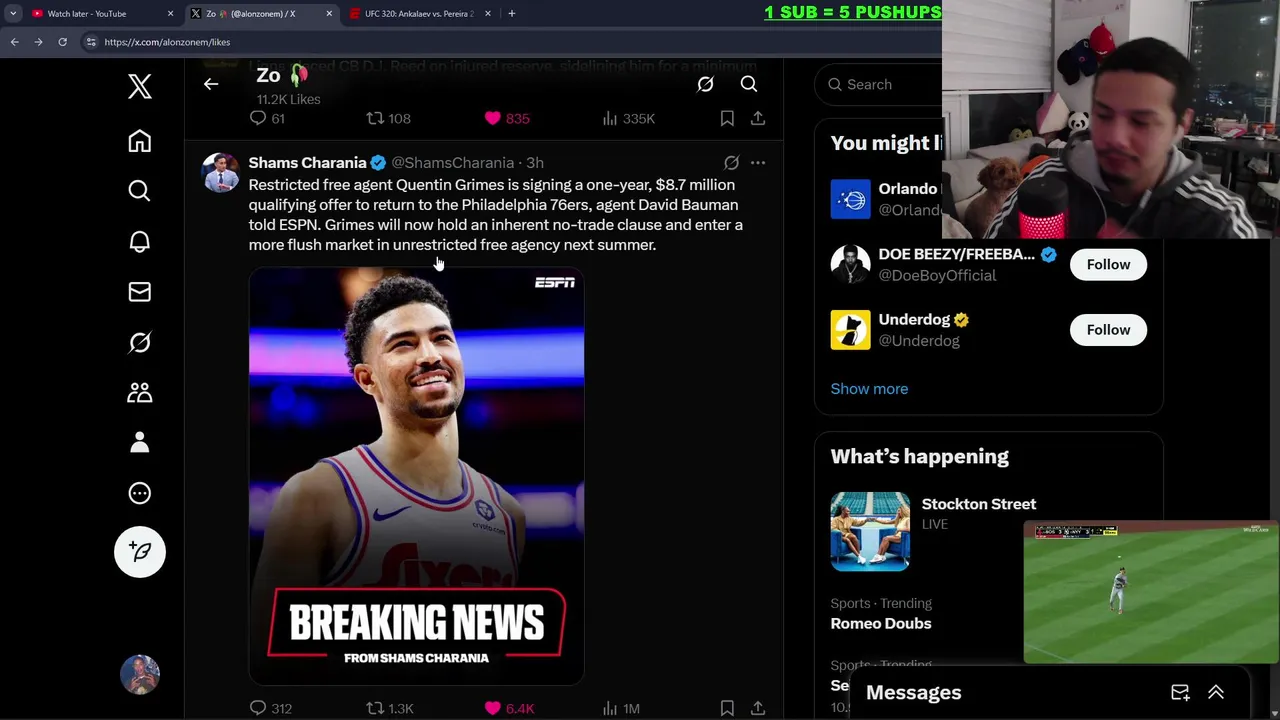Screen dimensions: 1280x720
Task: Open the tab search dropdown arrow
Action: (13, 14)
